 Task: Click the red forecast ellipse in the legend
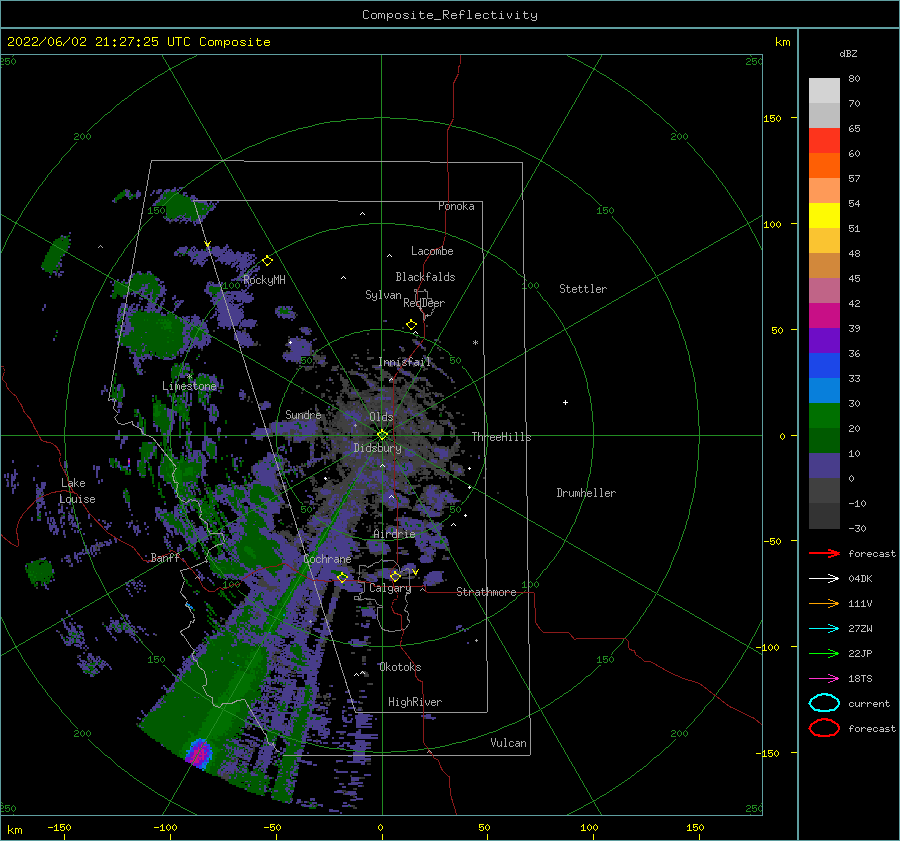pyautogui.click(x=824, y=728)
